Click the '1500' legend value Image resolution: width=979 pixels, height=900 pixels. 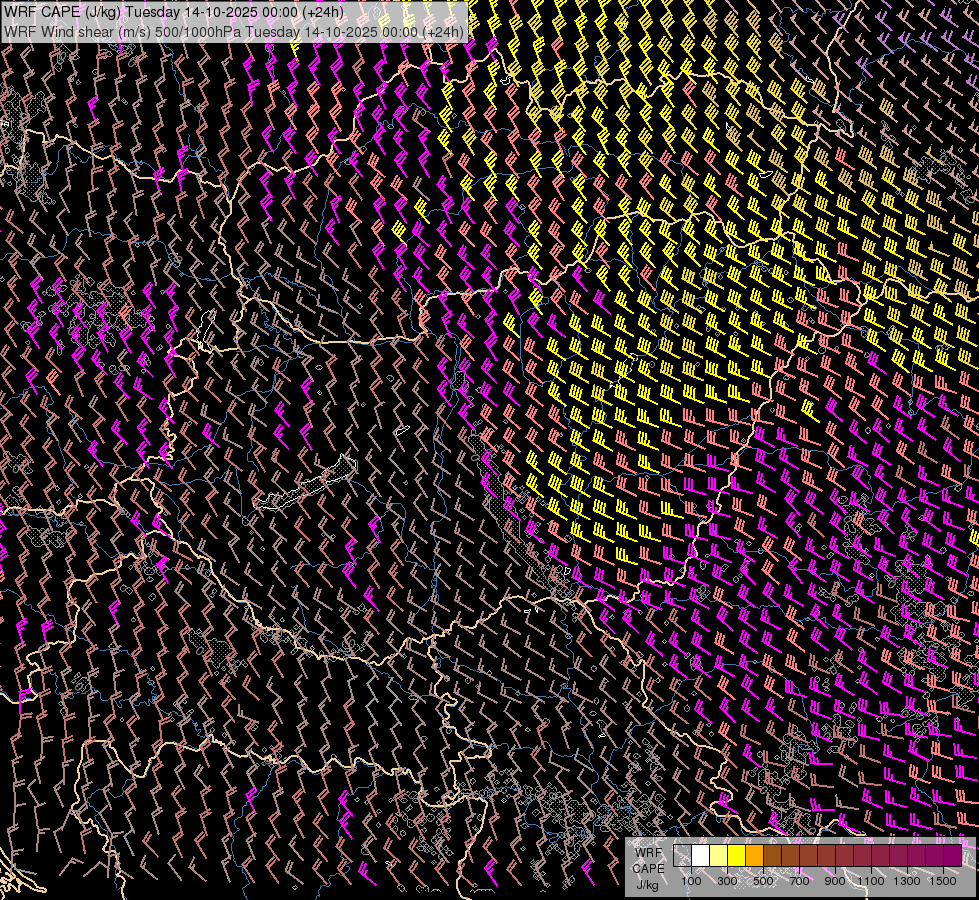click(x=943, y=881)
